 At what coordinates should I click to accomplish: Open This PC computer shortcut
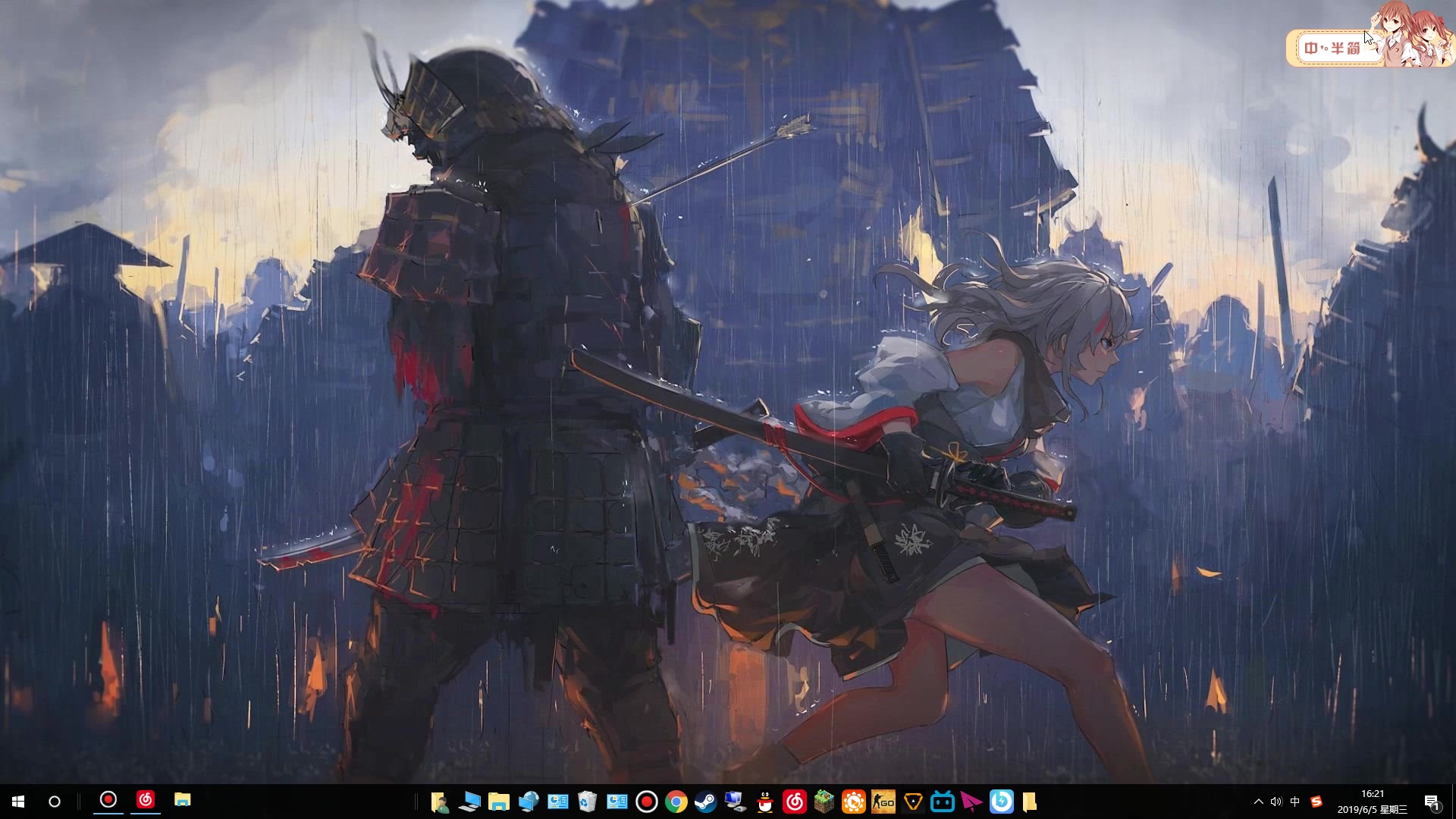pyautogui.click(x=469, y=802)
